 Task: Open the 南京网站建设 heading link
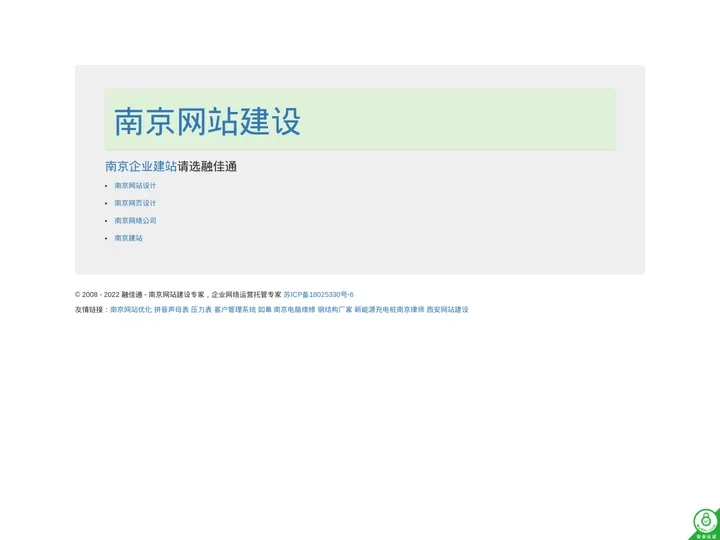click(x=207, y=121)
